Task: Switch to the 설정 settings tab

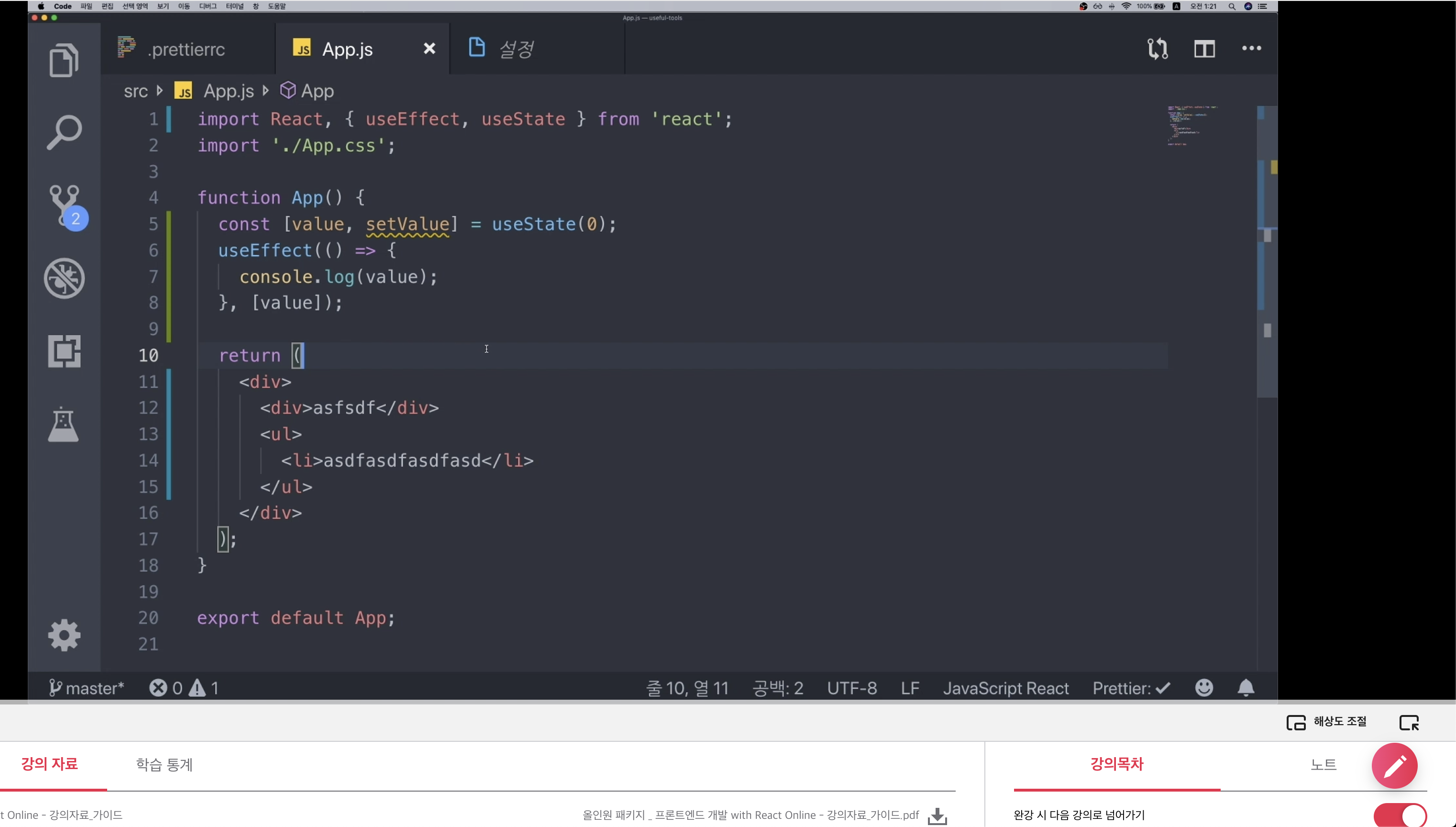Action: [x=516, y=49]
